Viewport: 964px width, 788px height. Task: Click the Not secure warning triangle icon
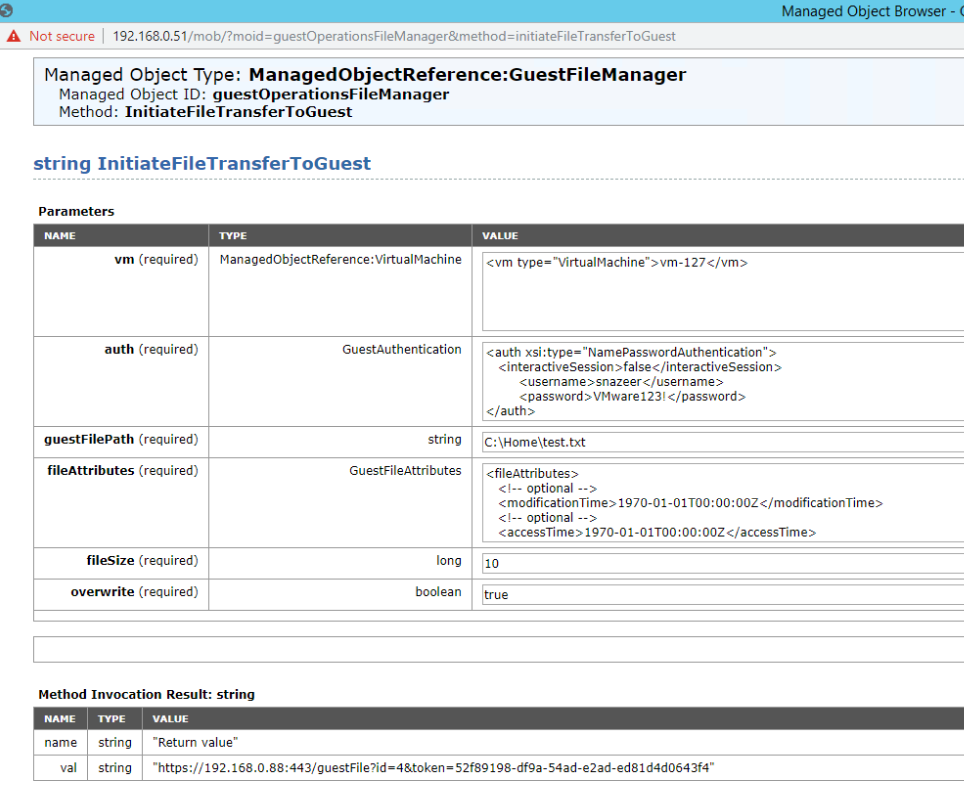(13, 36)
